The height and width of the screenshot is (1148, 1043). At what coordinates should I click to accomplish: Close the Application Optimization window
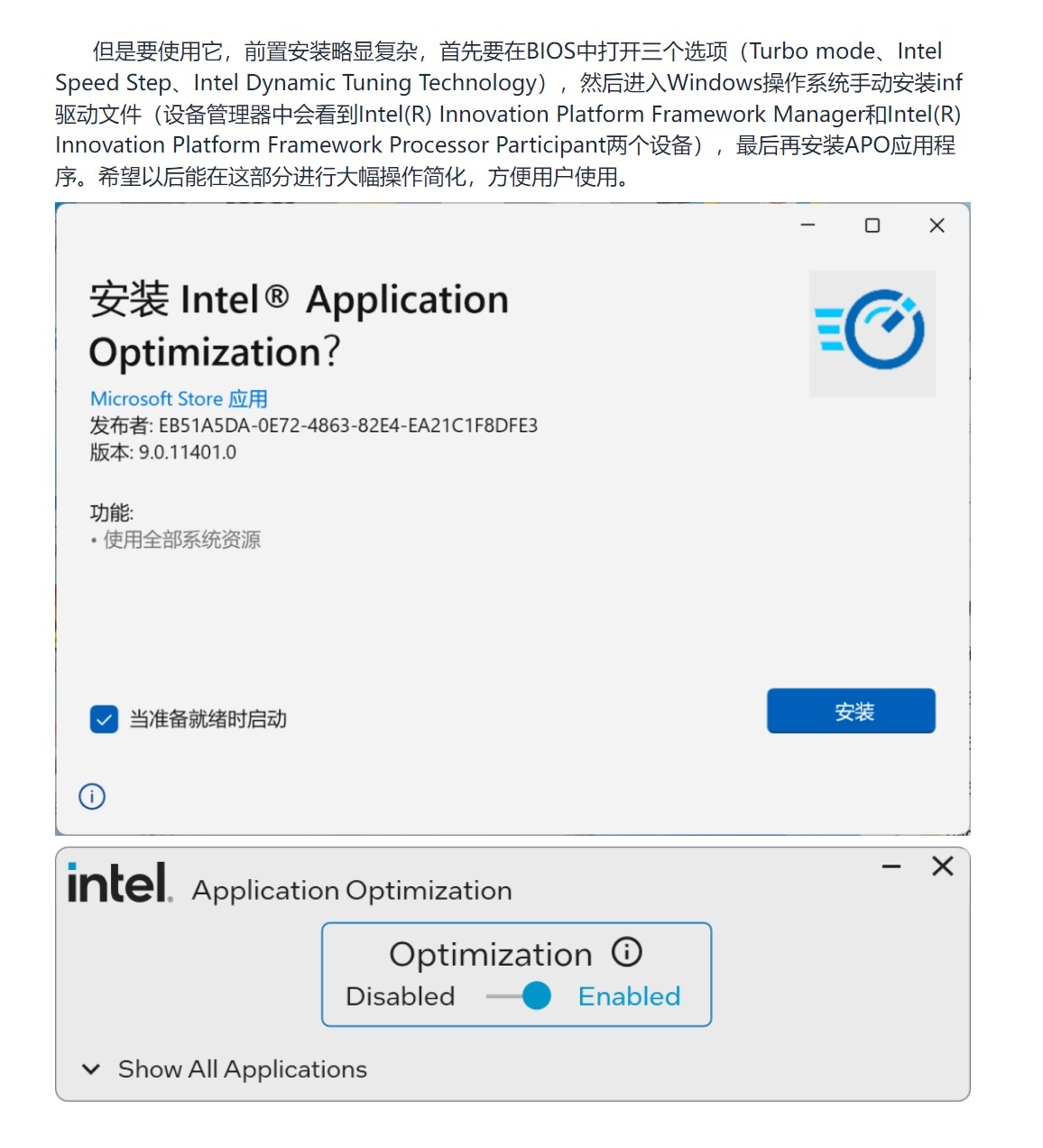pyautogui.click(x=943, y=866)
